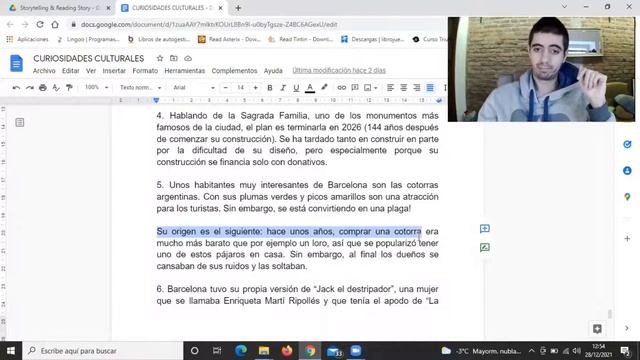Toggle bold formatting

(269, 88)
